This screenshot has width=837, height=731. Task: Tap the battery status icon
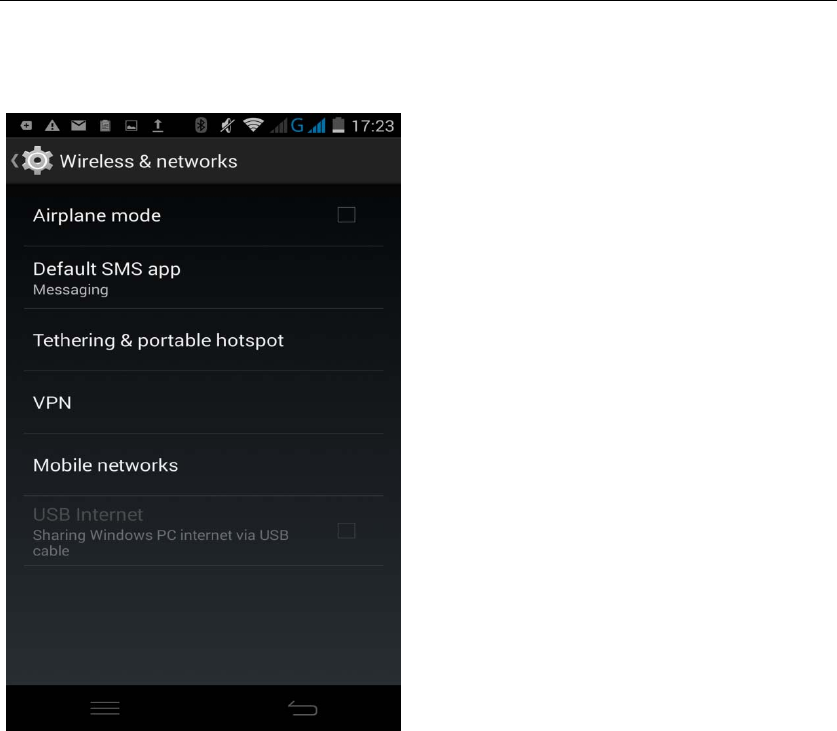pos(338,125)
